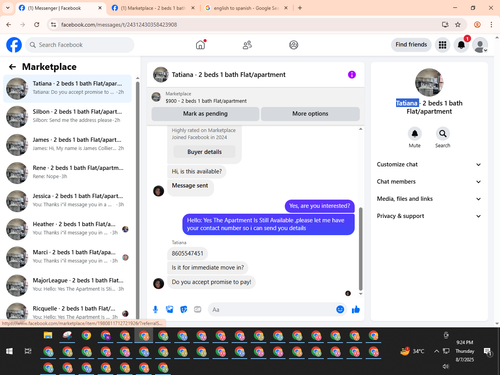Click the voice clip microphone icon
The image size is (500, 375).
155,310
